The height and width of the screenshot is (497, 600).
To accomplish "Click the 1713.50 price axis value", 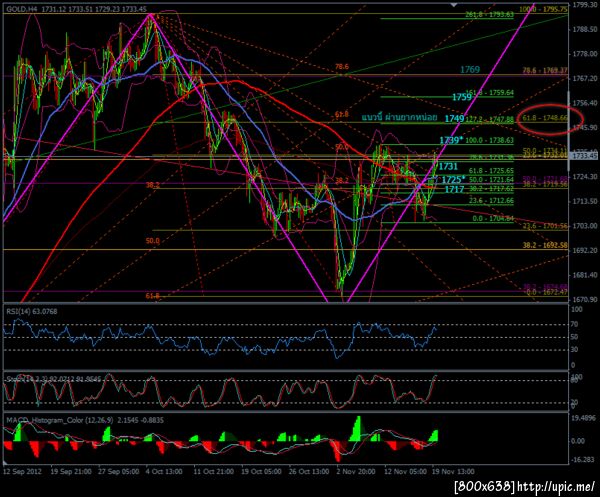I will point(585,201).
